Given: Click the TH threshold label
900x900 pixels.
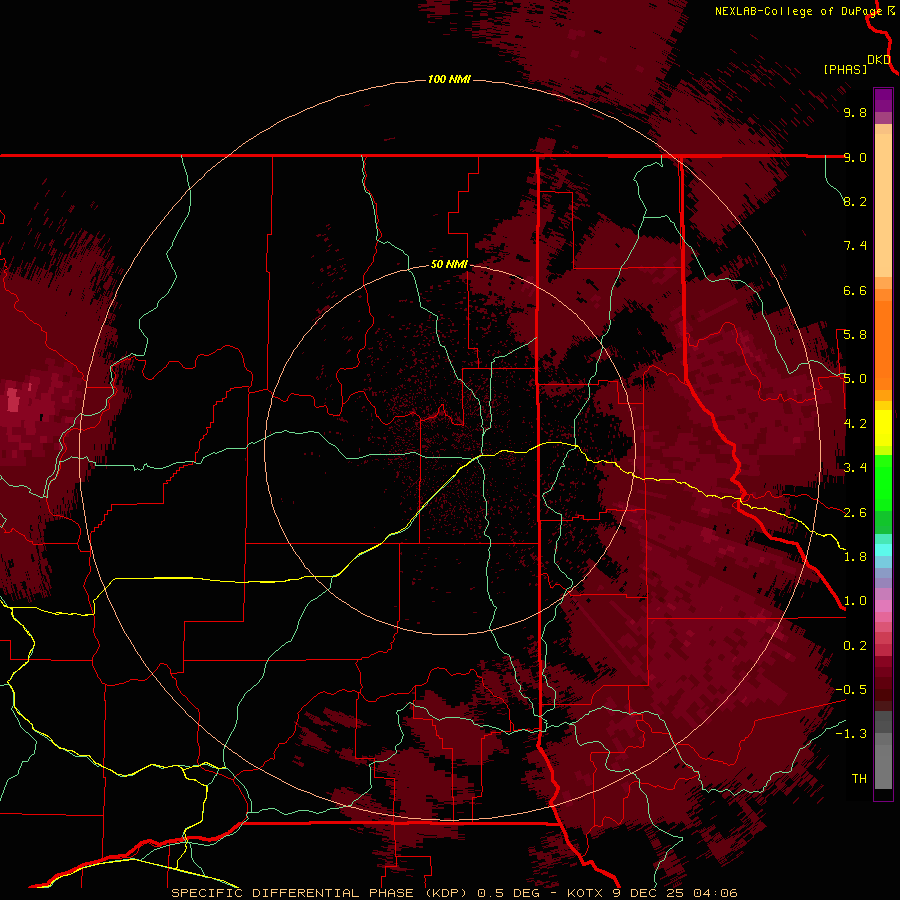Looking at the screenshot, I should (x=859, y=779).
